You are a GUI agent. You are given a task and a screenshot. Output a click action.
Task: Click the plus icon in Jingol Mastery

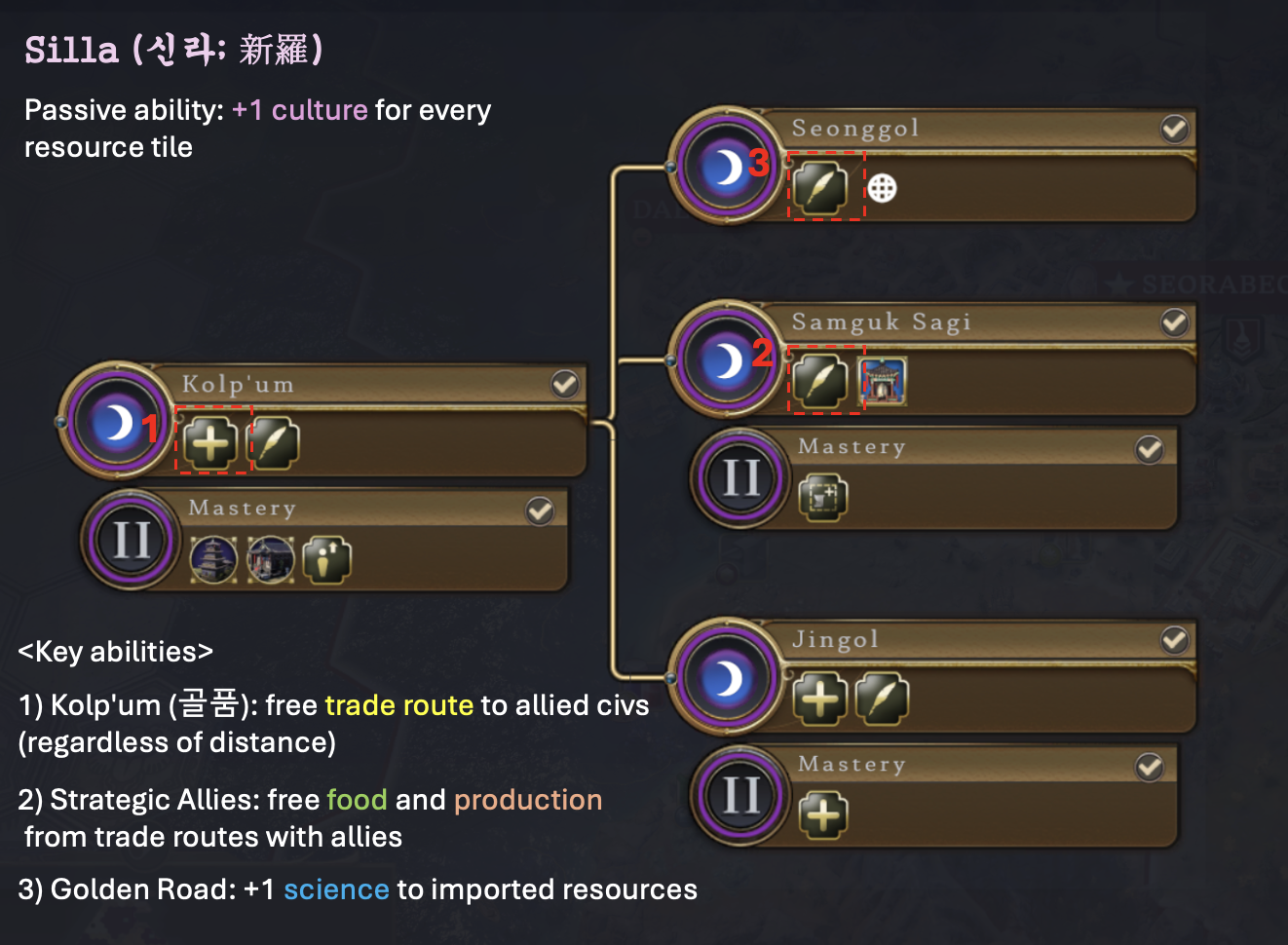pos(823,815)
